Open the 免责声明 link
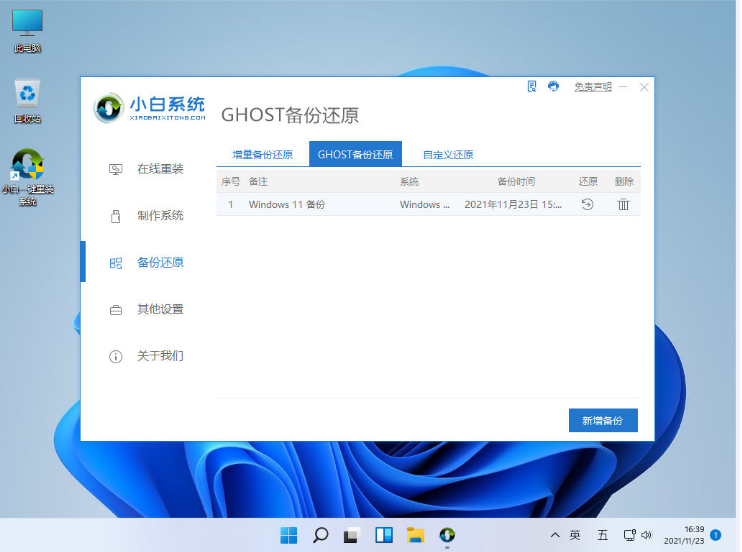The width and height of the screenshot is (742, 552). click(592, 87)
